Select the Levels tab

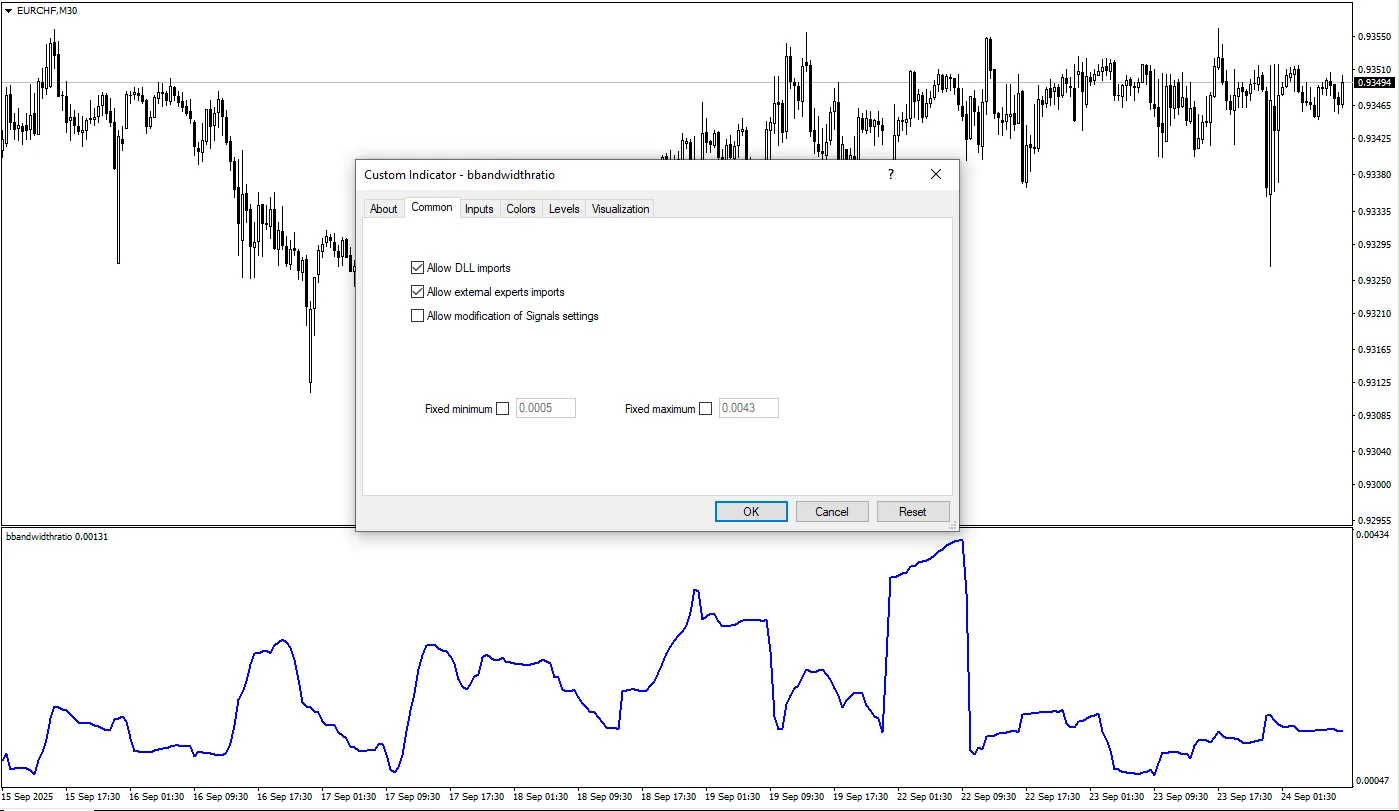coord(564,209)
